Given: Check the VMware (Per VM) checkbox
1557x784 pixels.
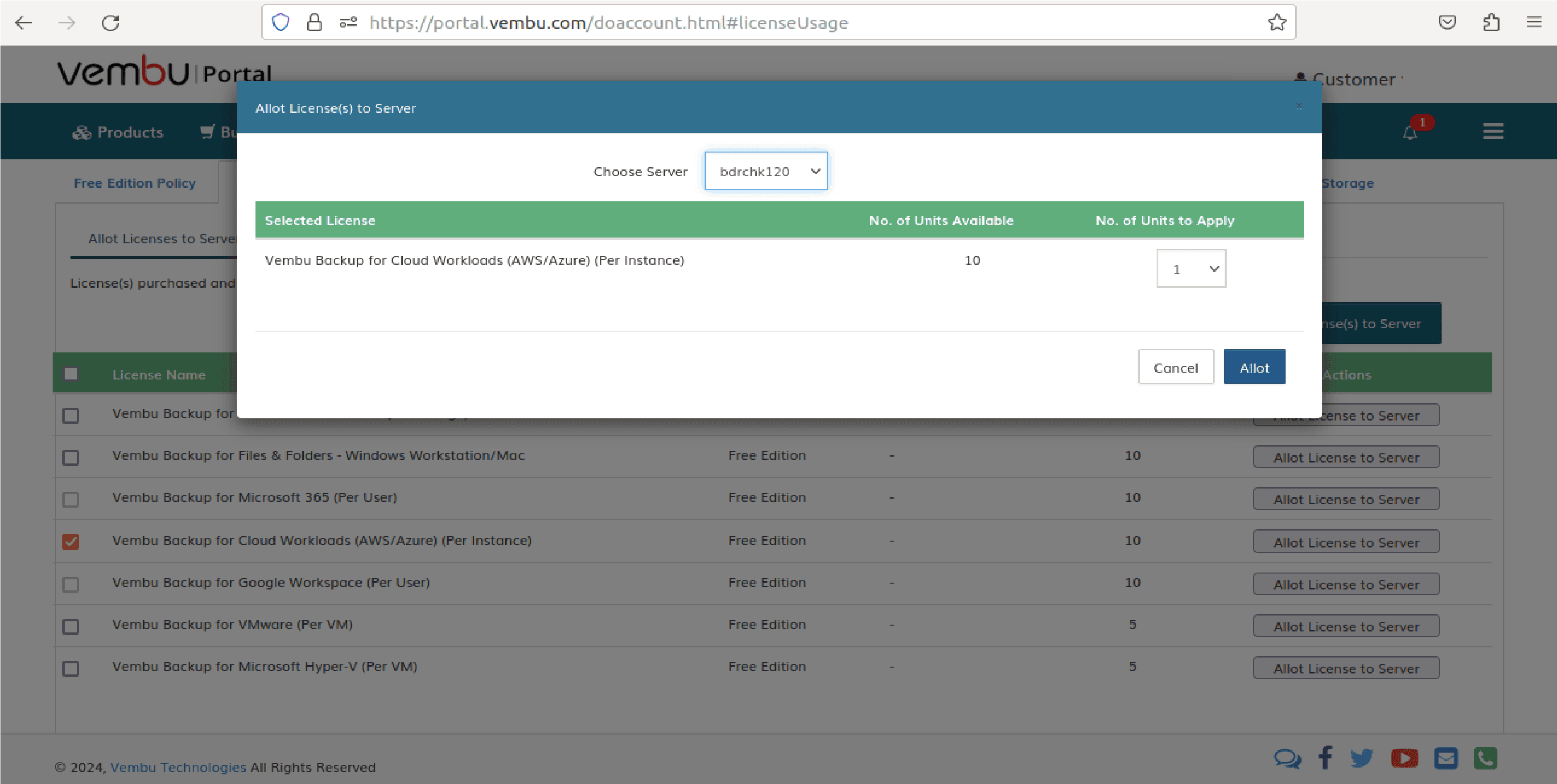Looking at the screenshot, I should [x=71, y=626].
